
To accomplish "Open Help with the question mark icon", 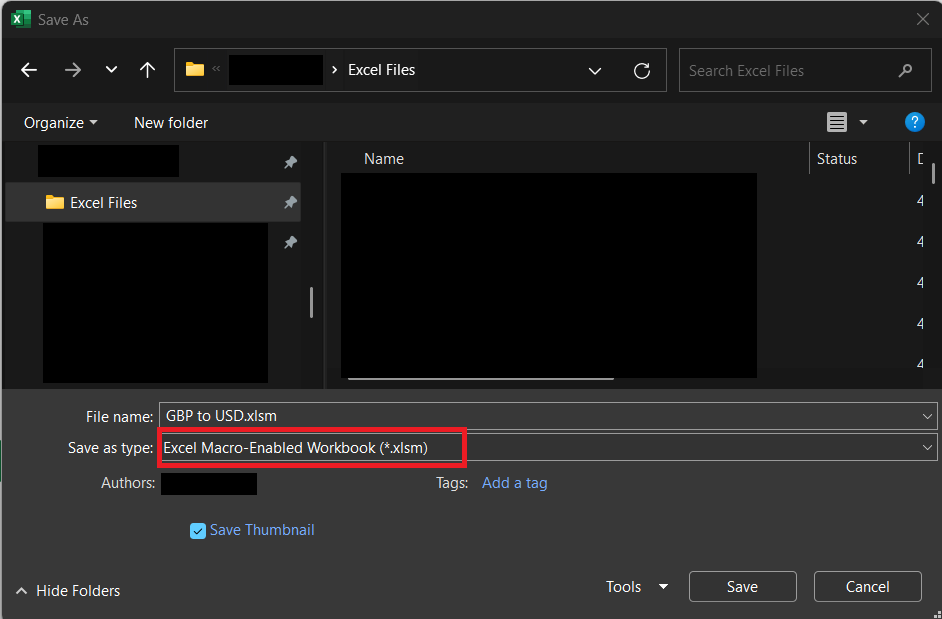I will coord(914,122).
